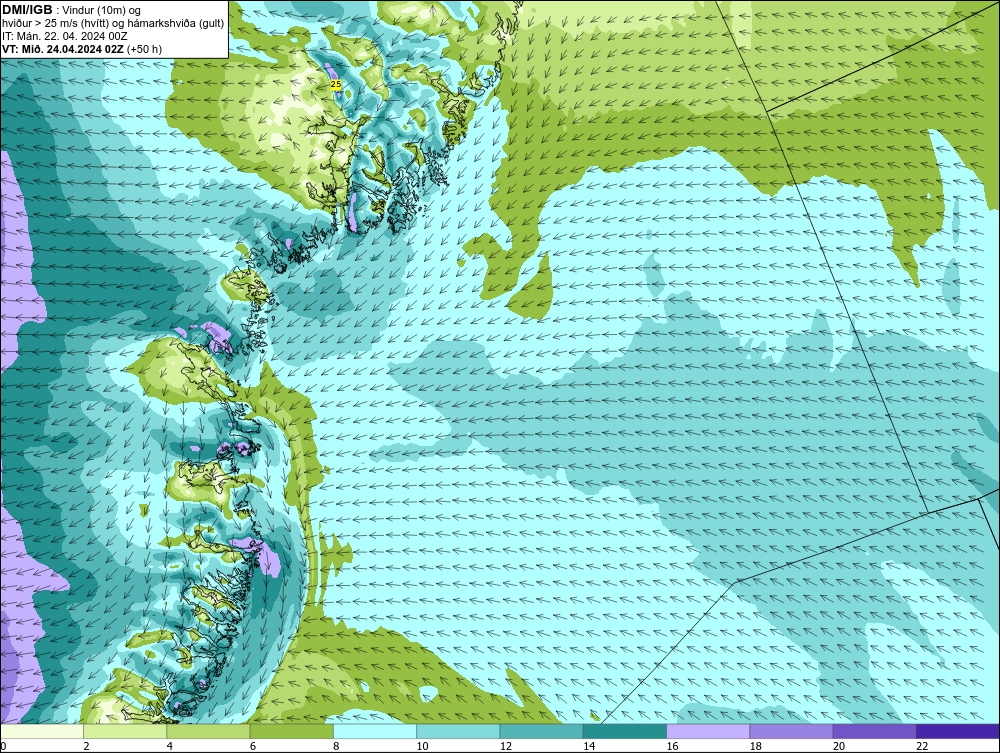Select the 8–10 m/s pale cyan swatch

pos(375,731)
